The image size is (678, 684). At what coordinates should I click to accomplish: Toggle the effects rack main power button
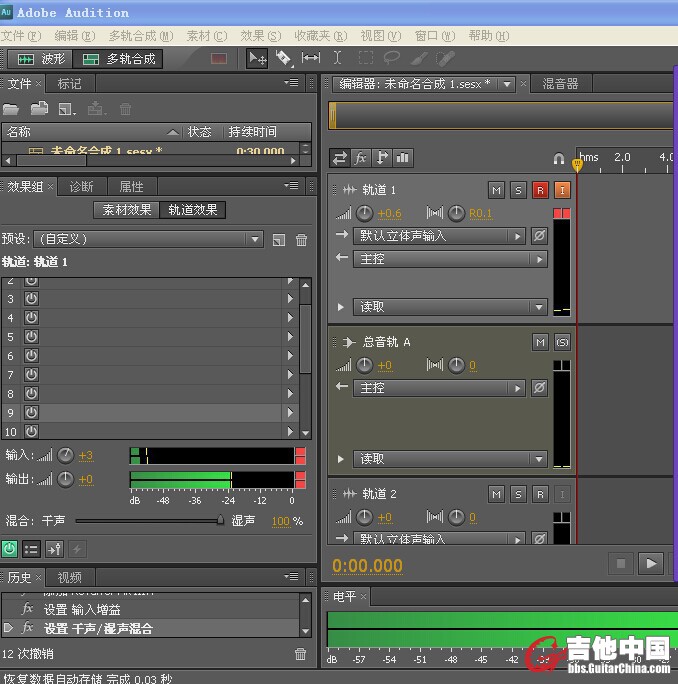point(9,548)
